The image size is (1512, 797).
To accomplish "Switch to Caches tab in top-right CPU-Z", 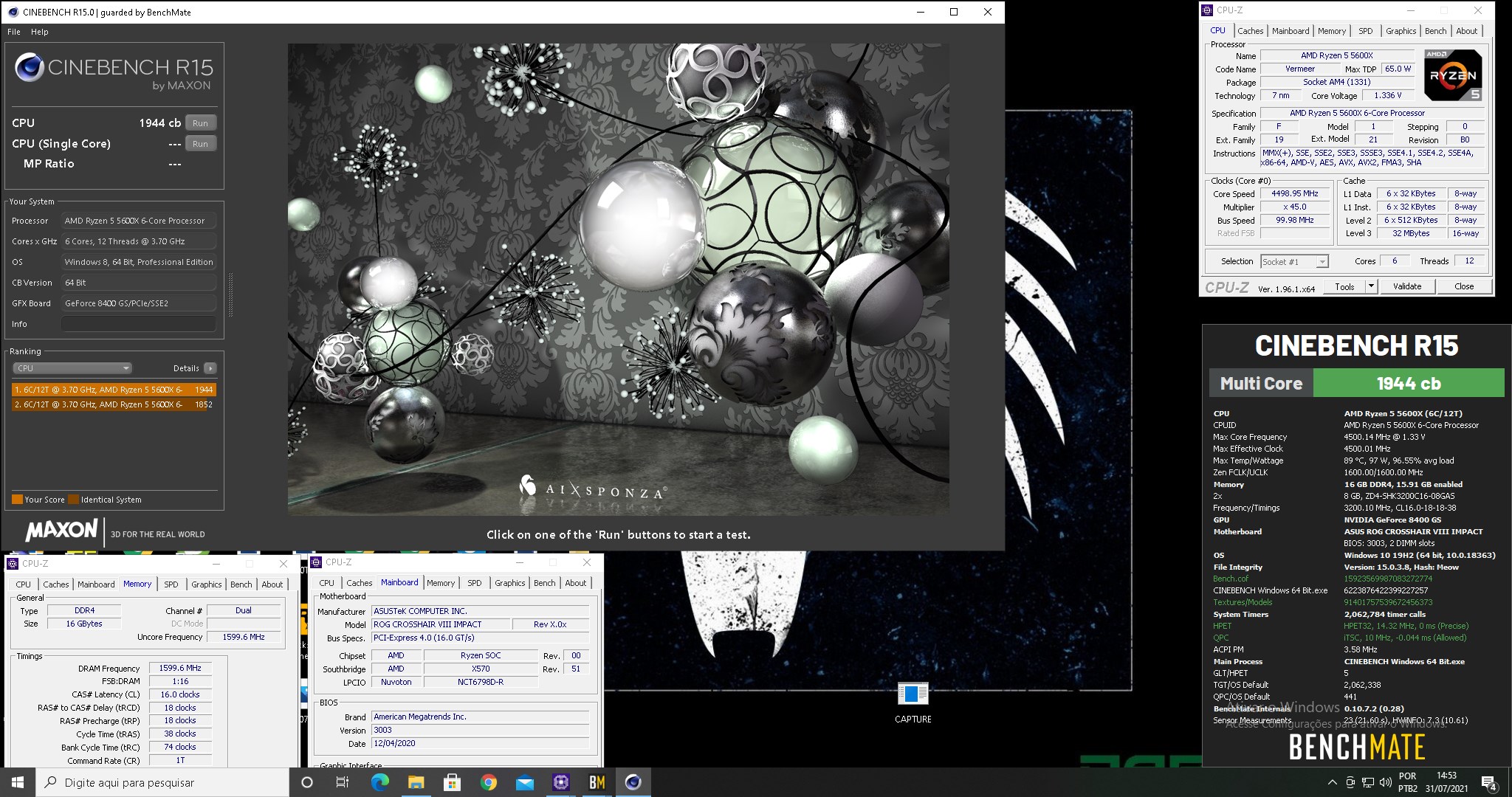I will point(1250,31).
